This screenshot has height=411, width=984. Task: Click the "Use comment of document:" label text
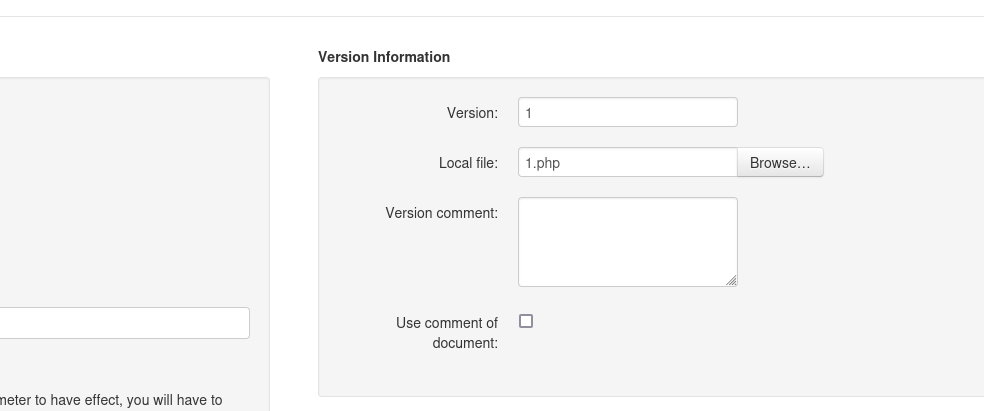click(447, 332)
